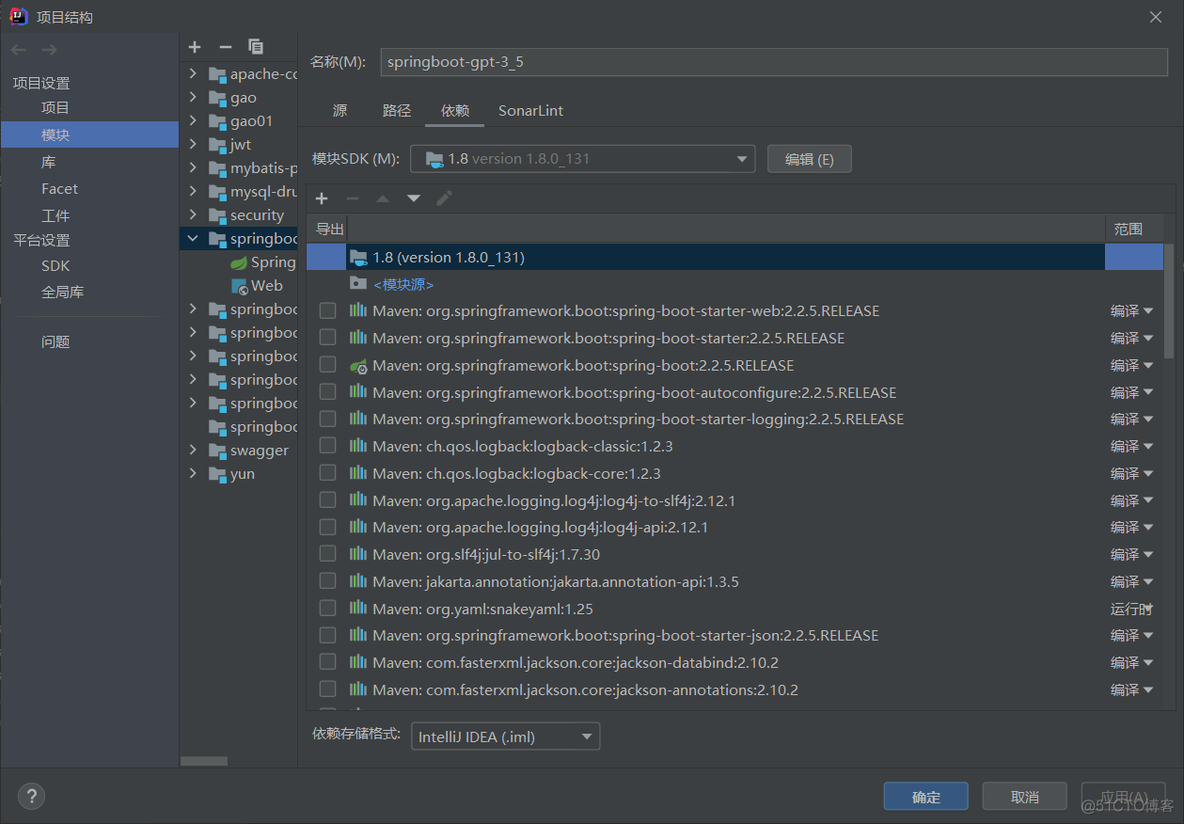This screenshot has height=824, width=1184.
Task: Click the remove module minus icon
Action: [225, 47]
